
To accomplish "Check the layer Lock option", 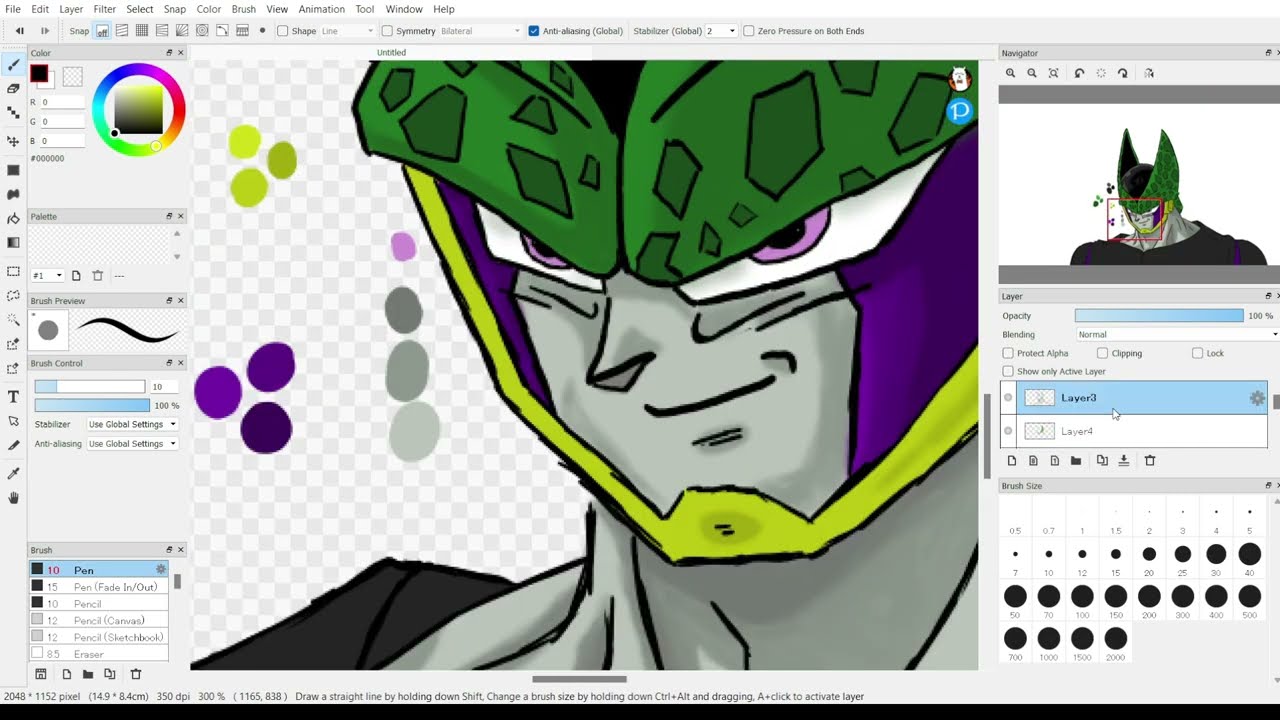I will click(1197, 353).
